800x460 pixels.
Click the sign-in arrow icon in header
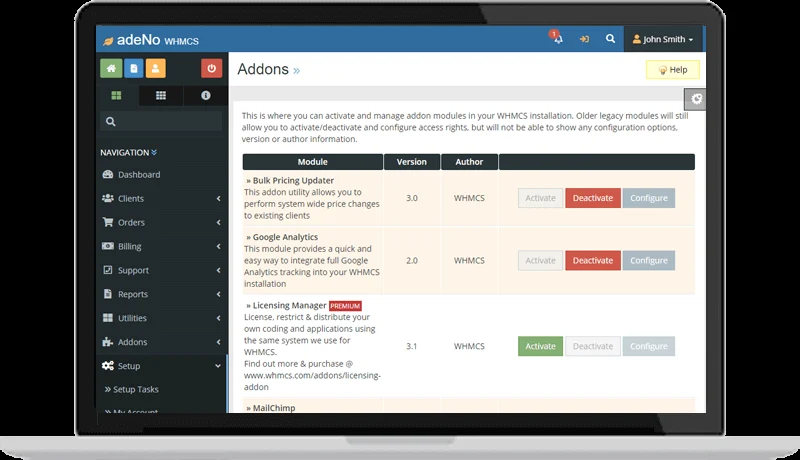(x=584, y=39)
